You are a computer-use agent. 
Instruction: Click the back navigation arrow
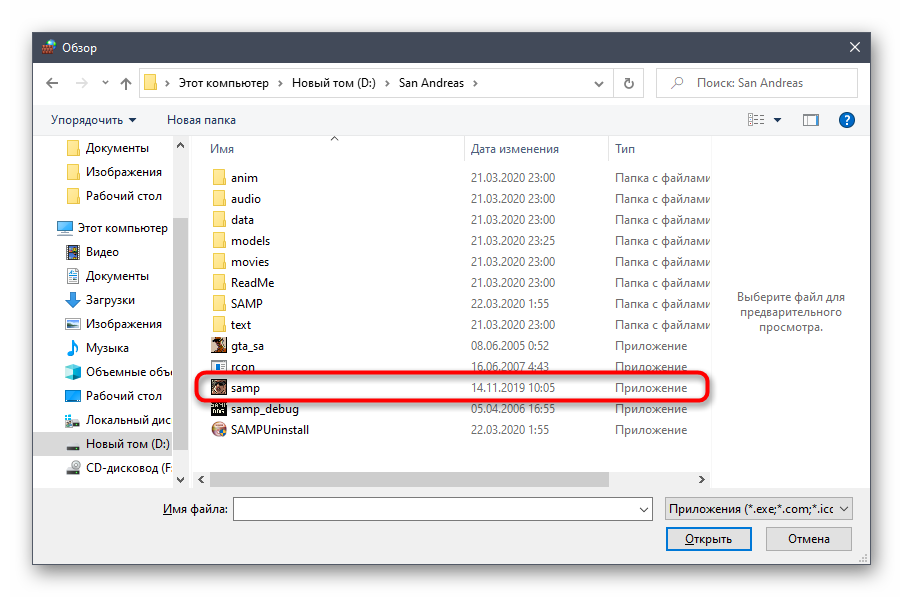52,84
